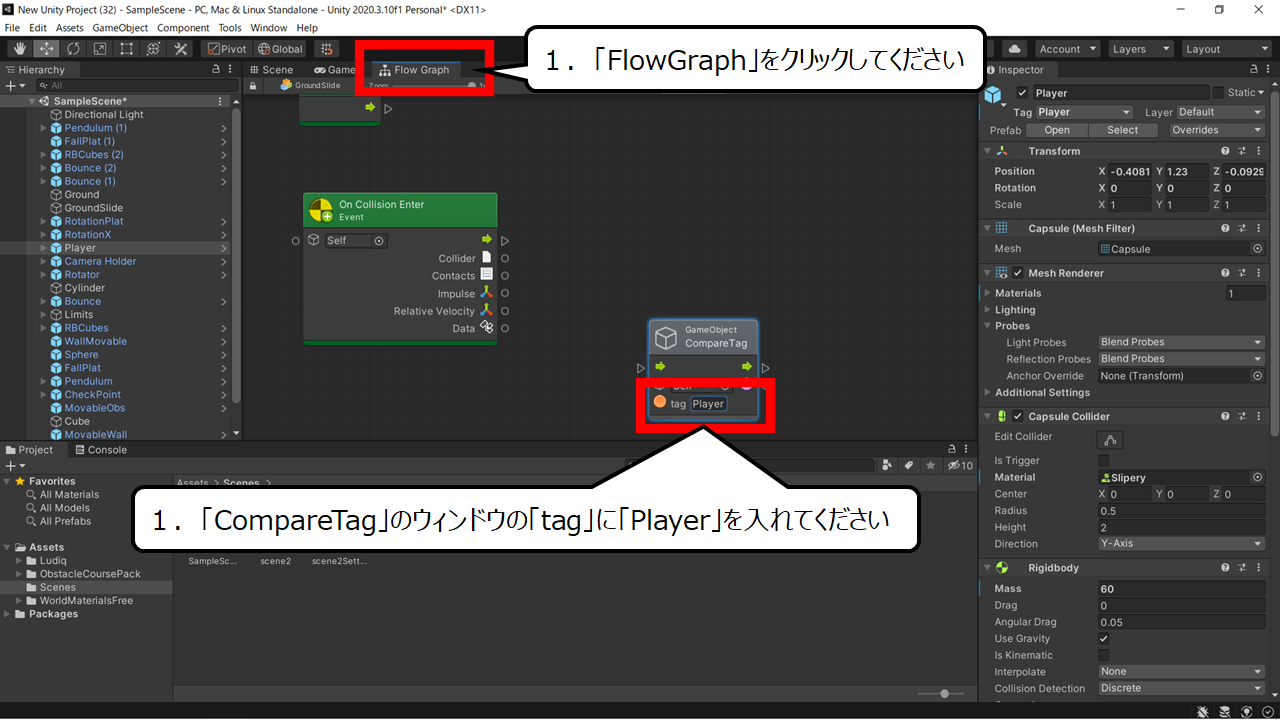Toggle hidden packages visibility count

click(x=960, y=465)
